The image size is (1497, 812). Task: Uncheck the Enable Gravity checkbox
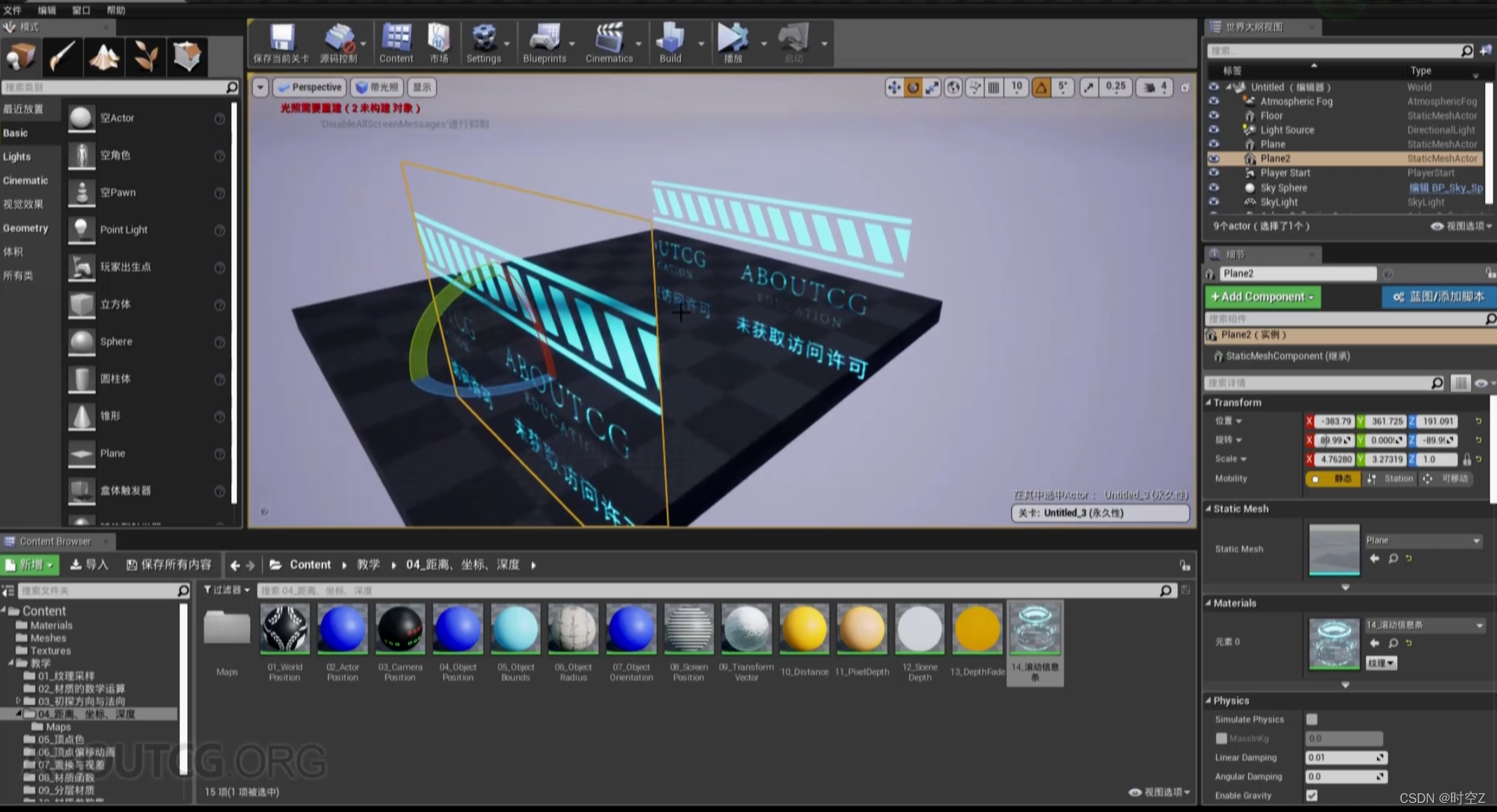tap(1312, 795)
